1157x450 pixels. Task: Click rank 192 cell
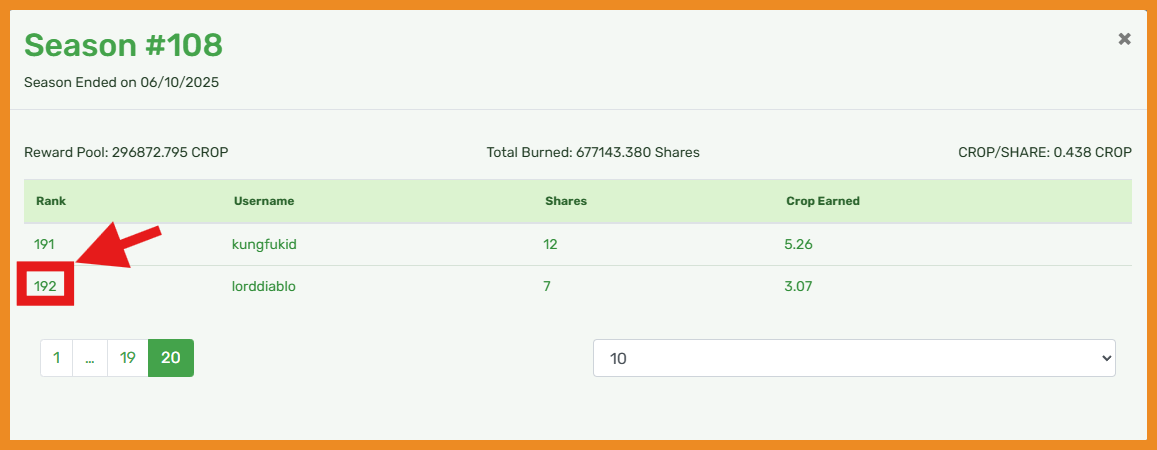point(45,287)
